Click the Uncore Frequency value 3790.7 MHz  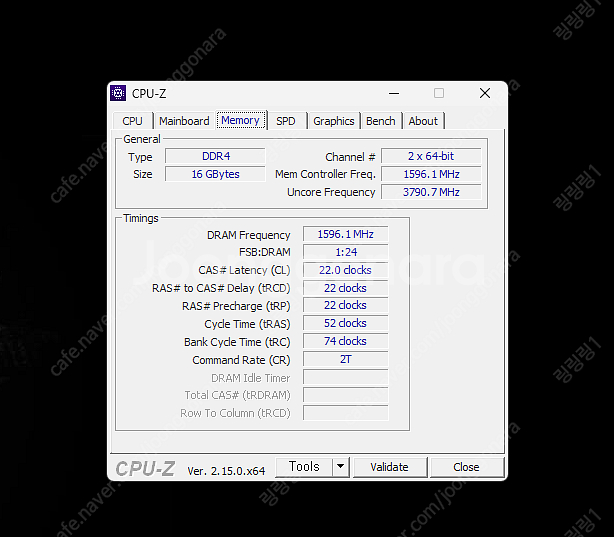(431, 192)
